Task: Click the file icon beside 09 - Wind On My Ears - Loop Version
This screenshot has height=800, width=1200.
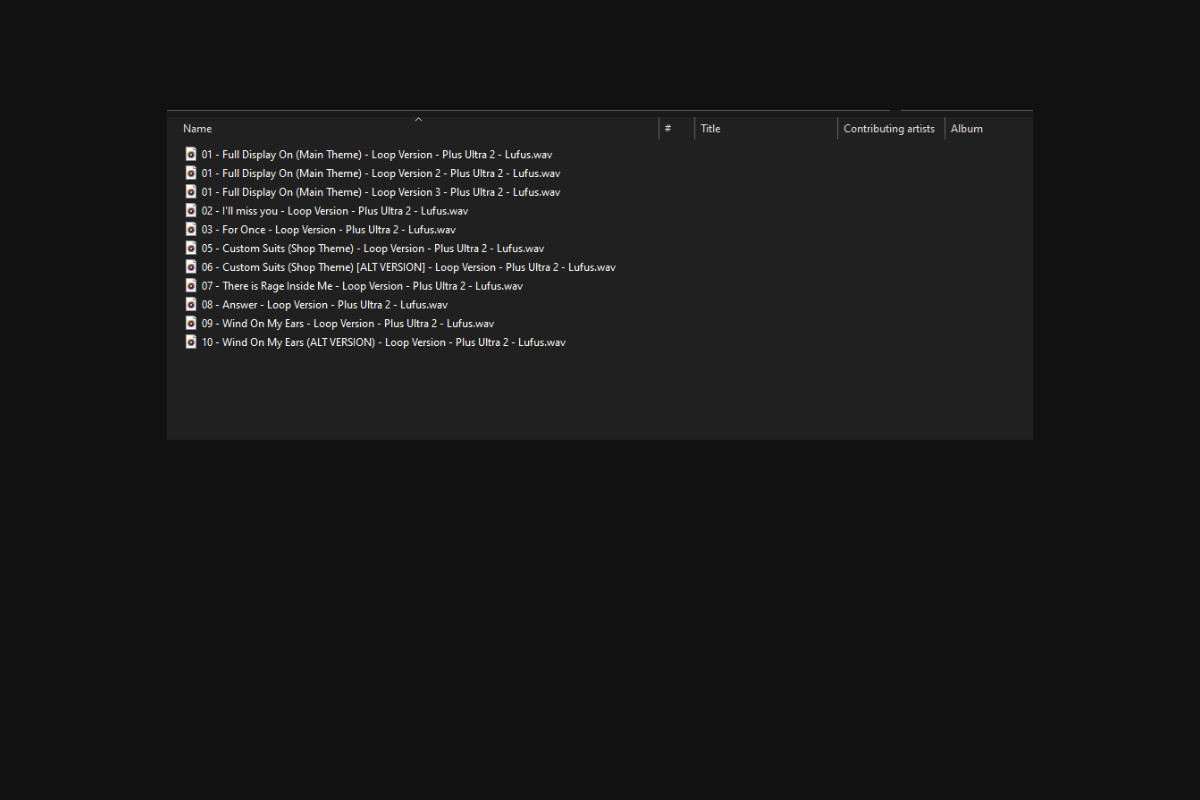Action: [x=191, y=323]
